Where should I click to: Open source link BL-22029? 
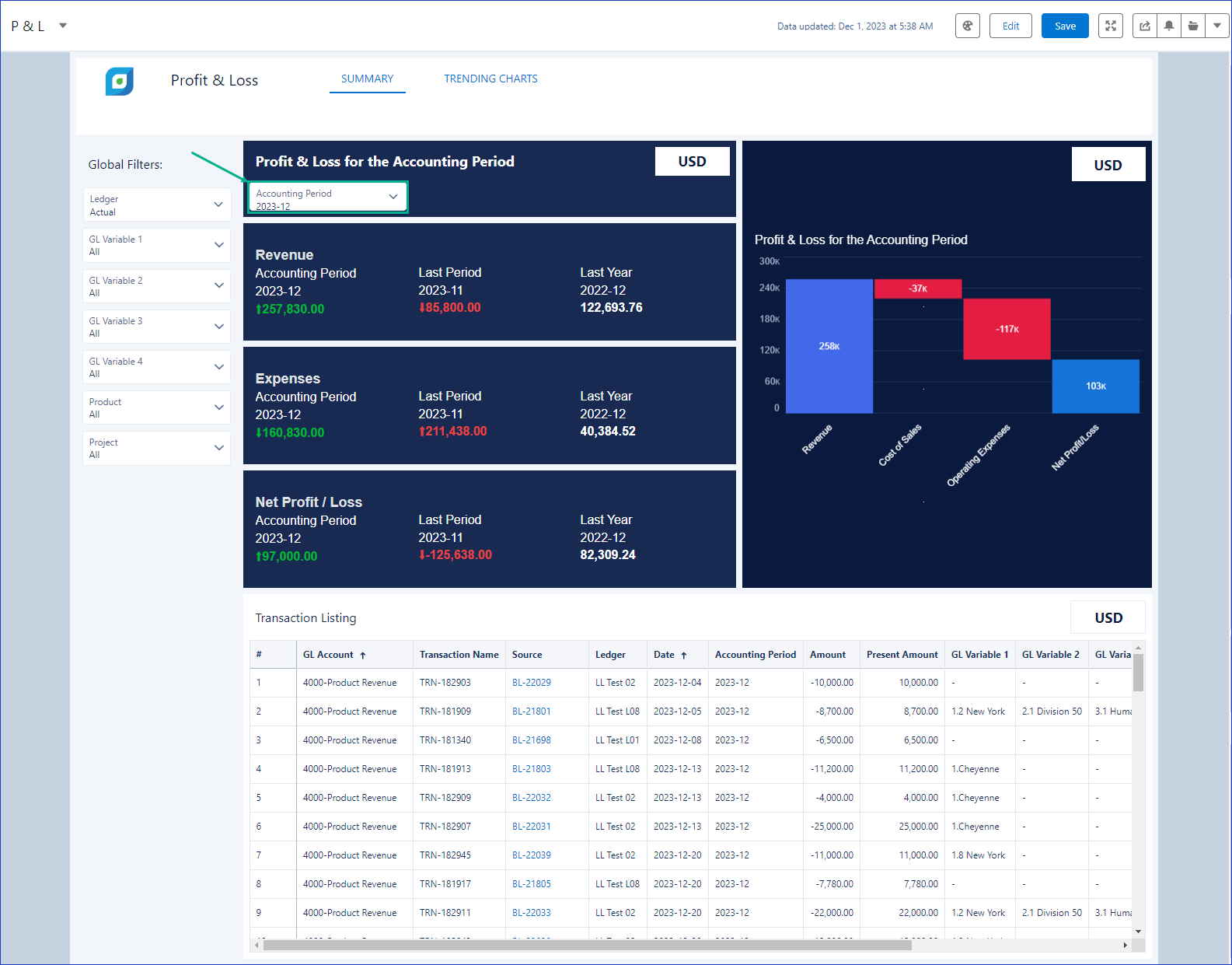(x=532, y=683)
